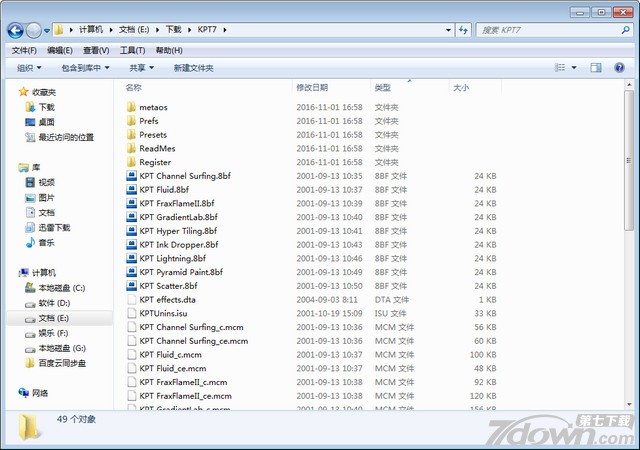This screenshot has width=640, height=450.
Task: Click the refresh button beside address bar
Action: 463,30
